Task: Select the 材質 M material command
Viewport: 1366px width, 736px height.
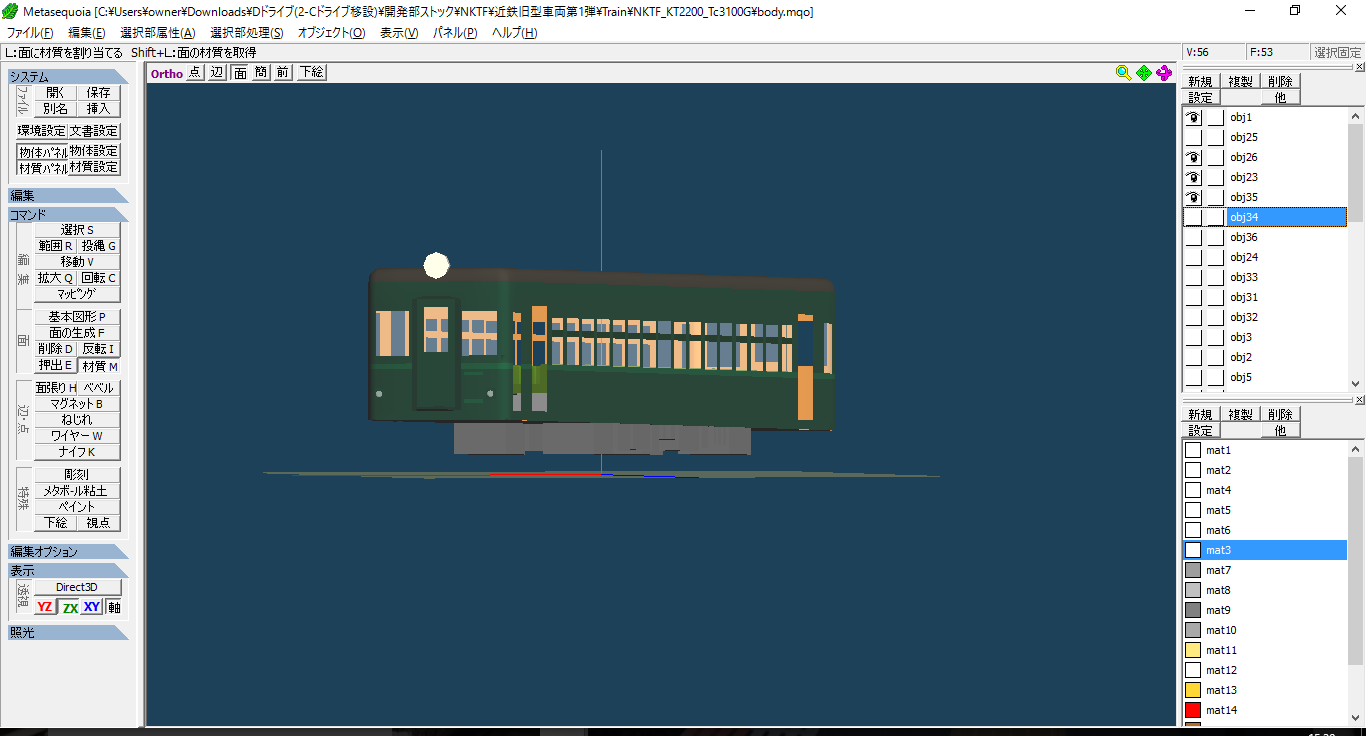Action: [99, 366]
